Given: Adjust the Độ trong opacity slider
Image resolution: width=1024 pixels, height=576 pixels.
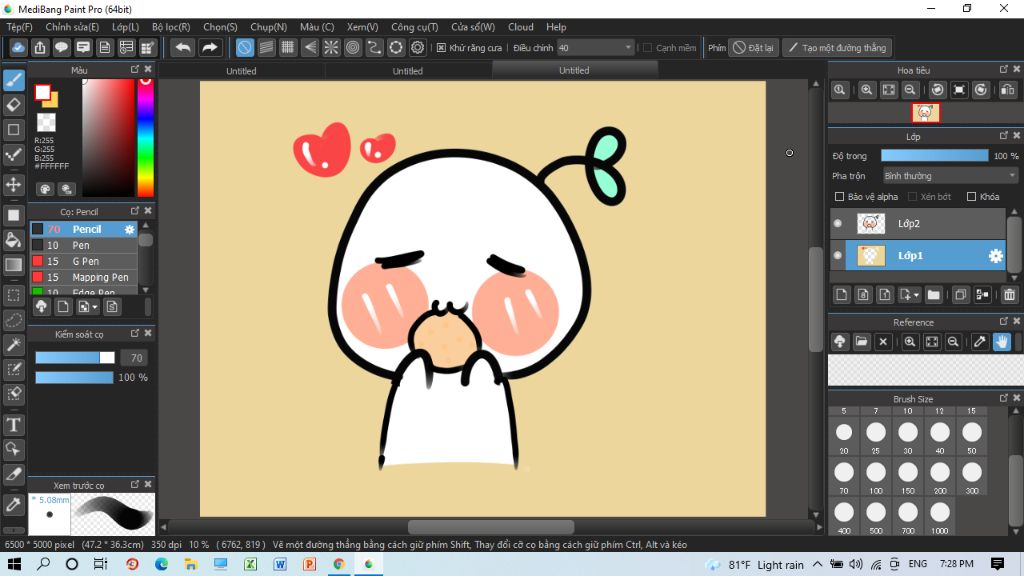Looking at the screenshot, I should (x=935, y=155).
